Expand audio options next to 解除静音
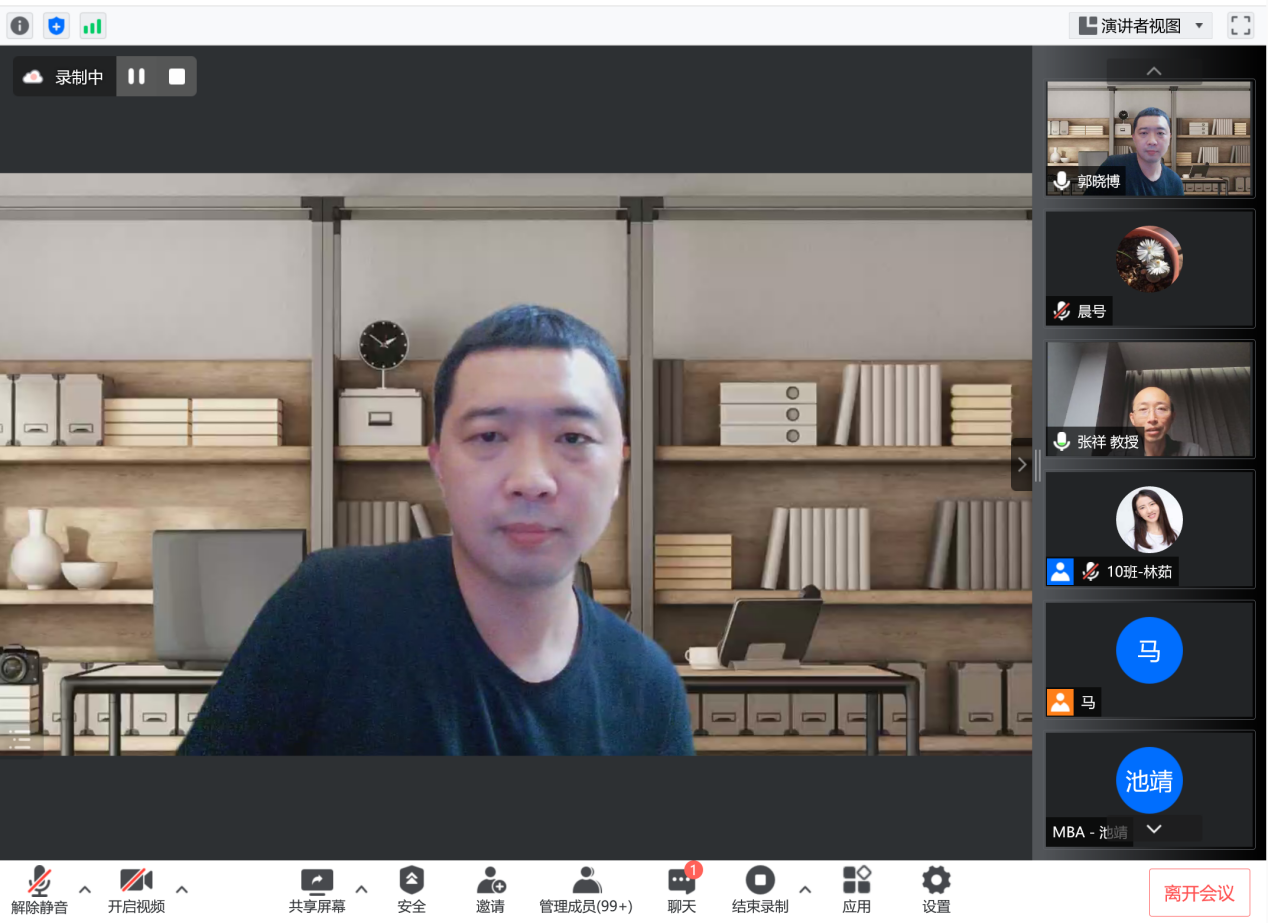This screenshot has height=923, width=1268. [85, 889]
